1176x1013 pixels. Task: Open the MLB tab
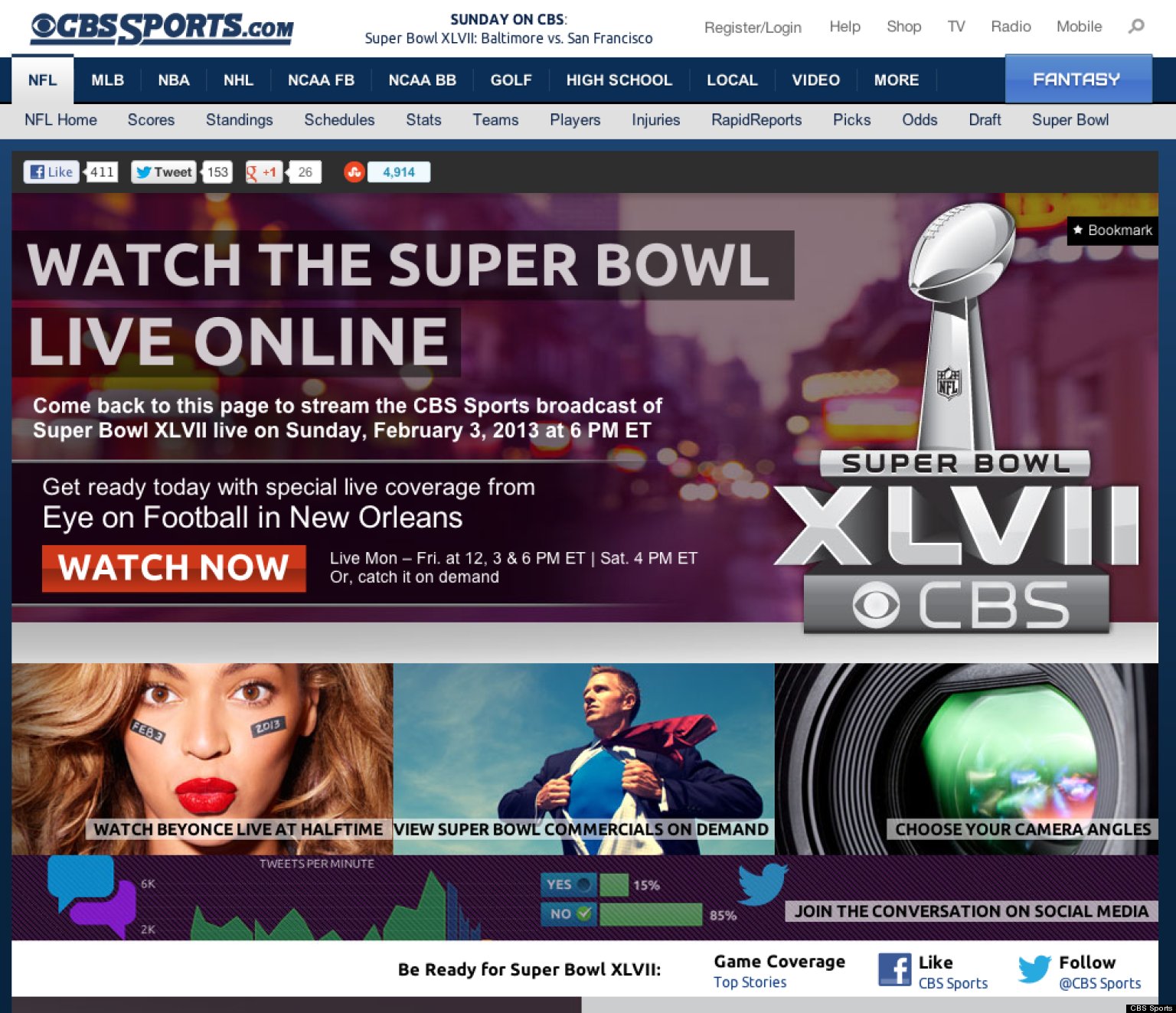tap(107, 80)
